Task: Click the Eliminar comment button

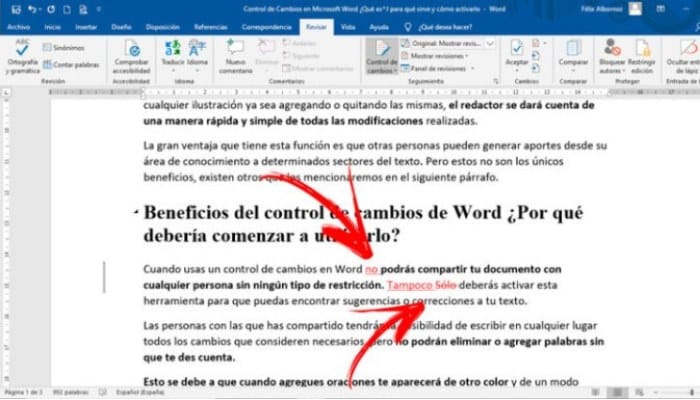Action: (267, 54)
